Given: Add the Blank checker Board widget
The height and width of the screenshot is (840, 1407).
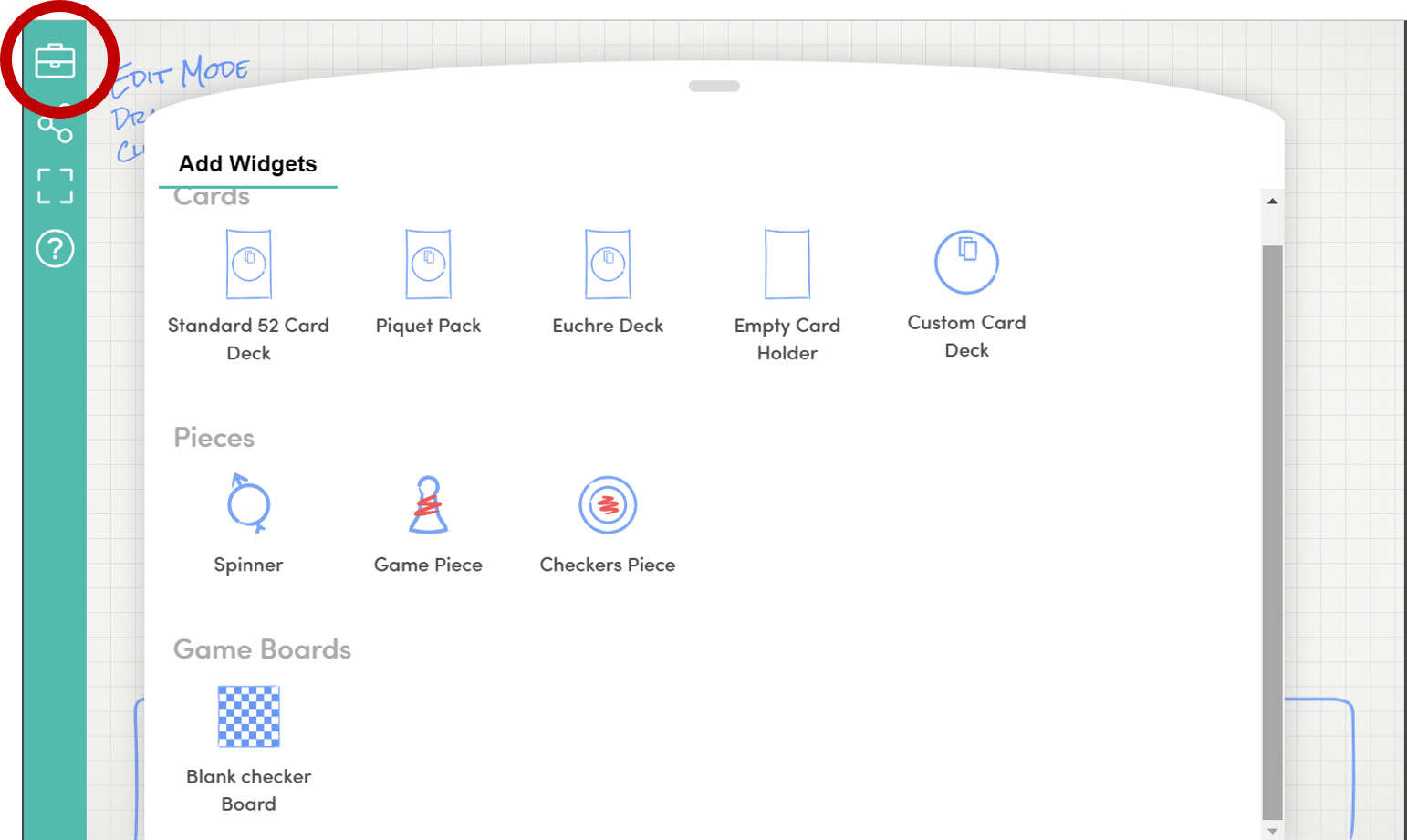Looking at the screenshot, I should click(x=248, y=750).
